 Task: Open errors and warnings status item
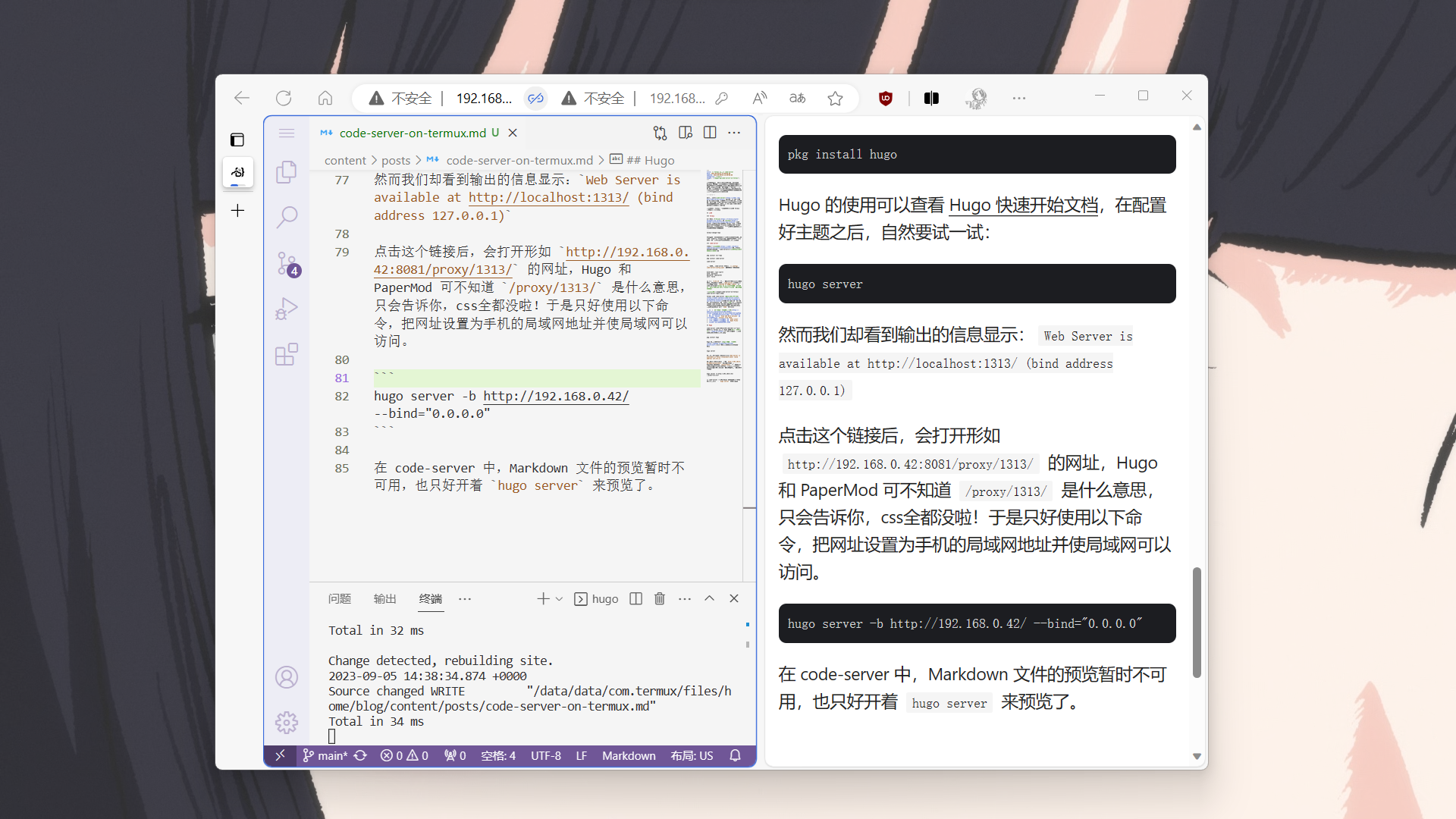(x=404, y=756)
